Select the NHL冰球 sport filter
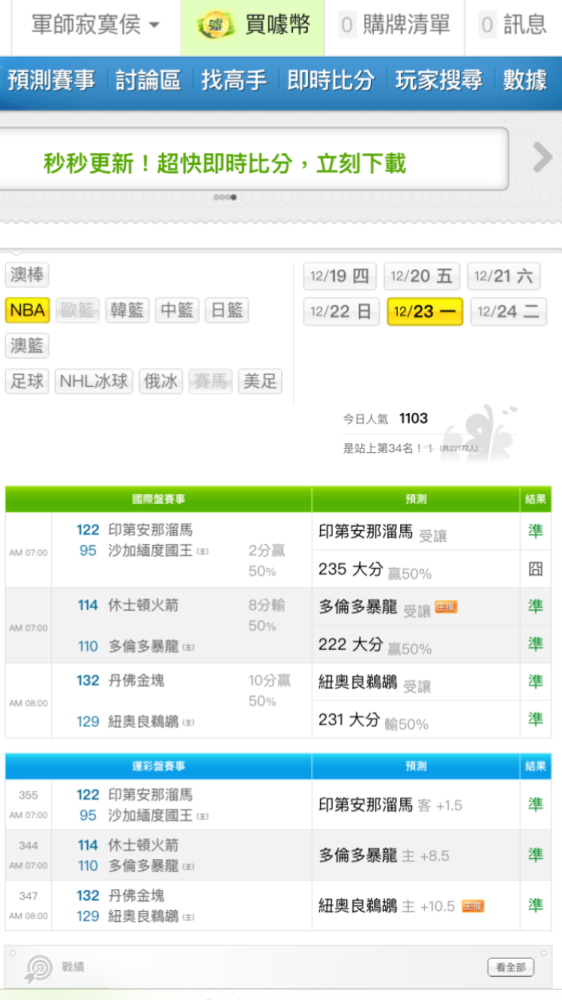 (94, 381)
